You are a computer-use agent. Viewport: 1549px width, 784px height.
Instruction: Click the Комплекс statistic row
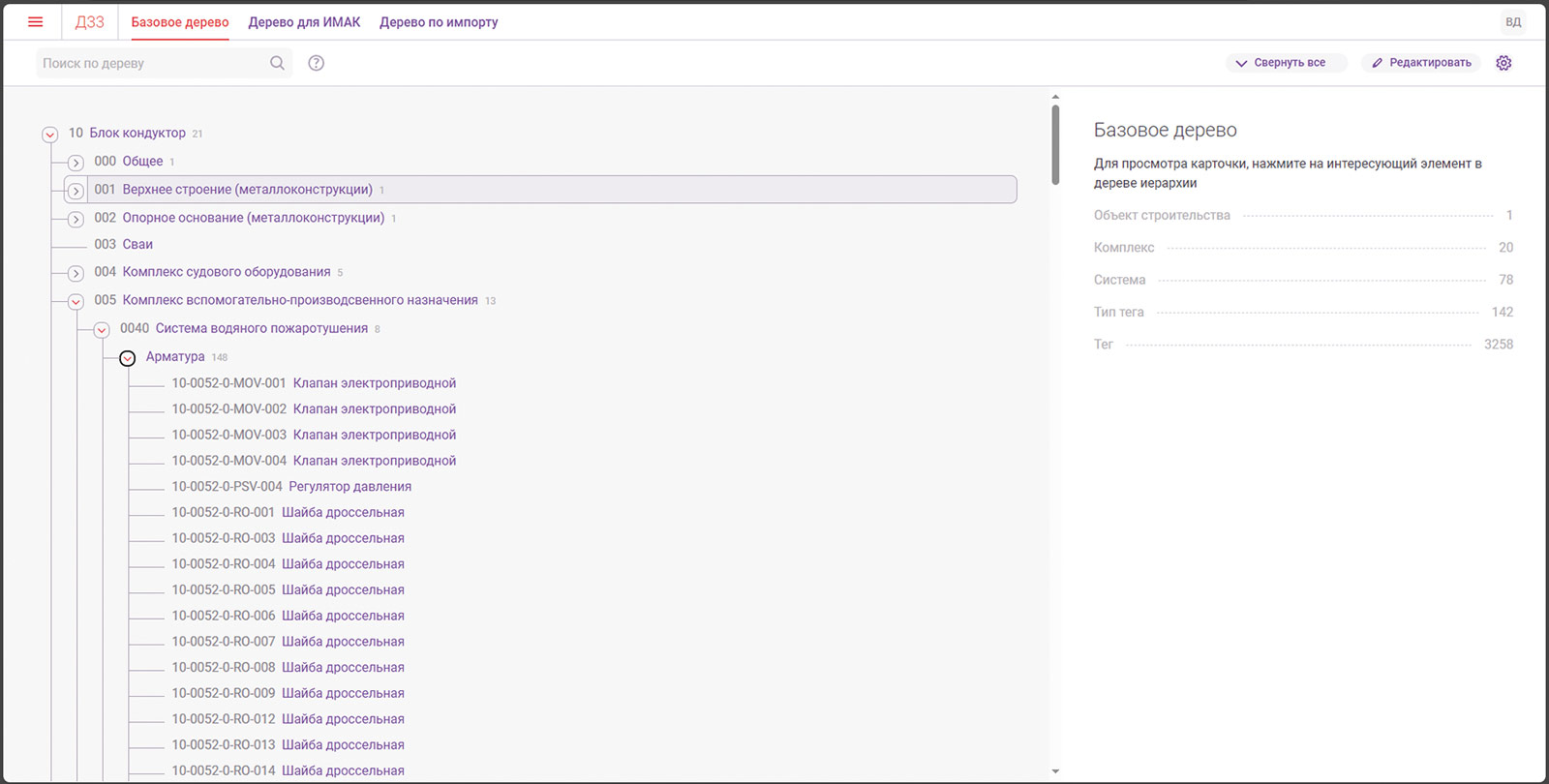(1303, 247)
